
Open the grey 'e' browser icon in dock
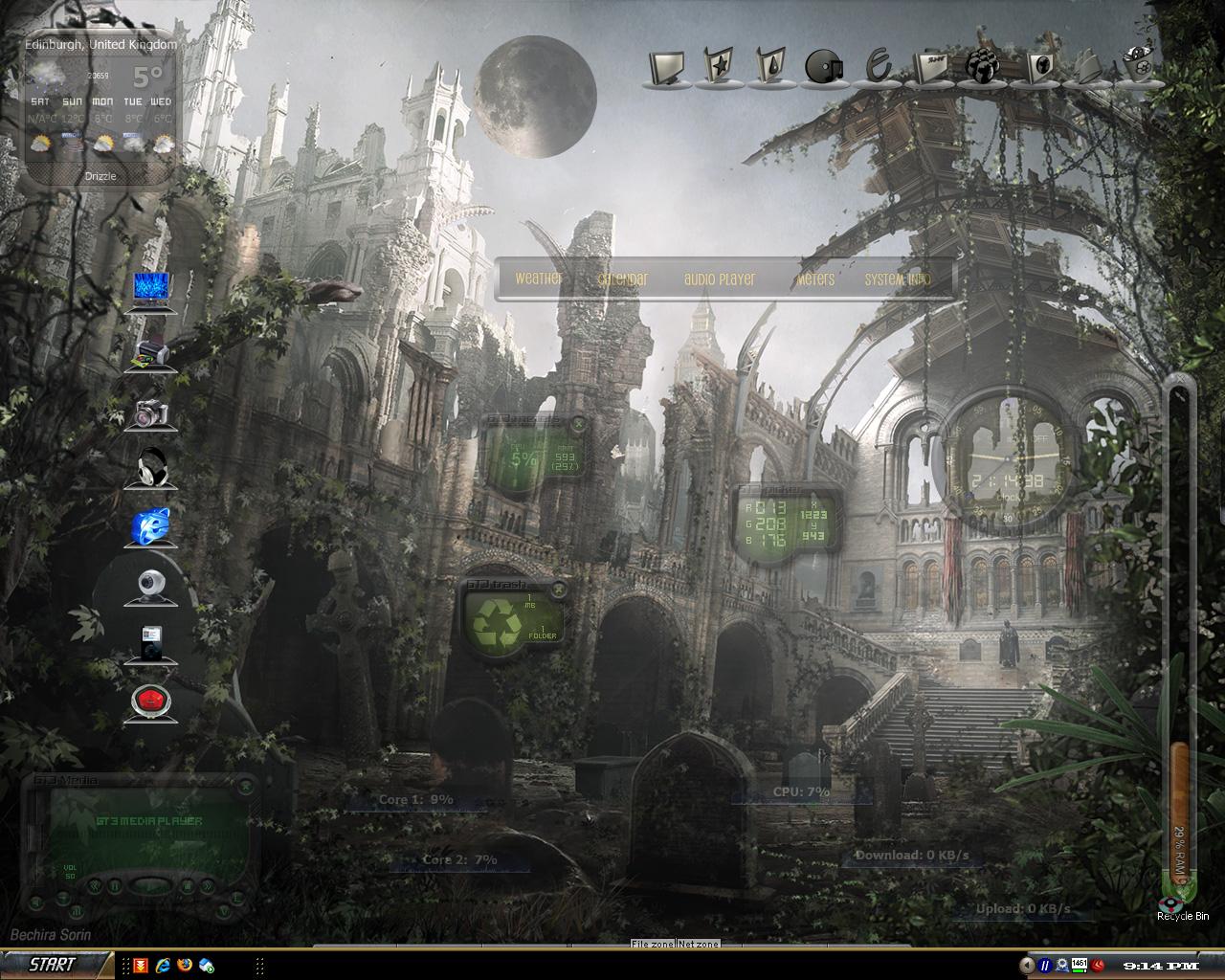[877, 66]
